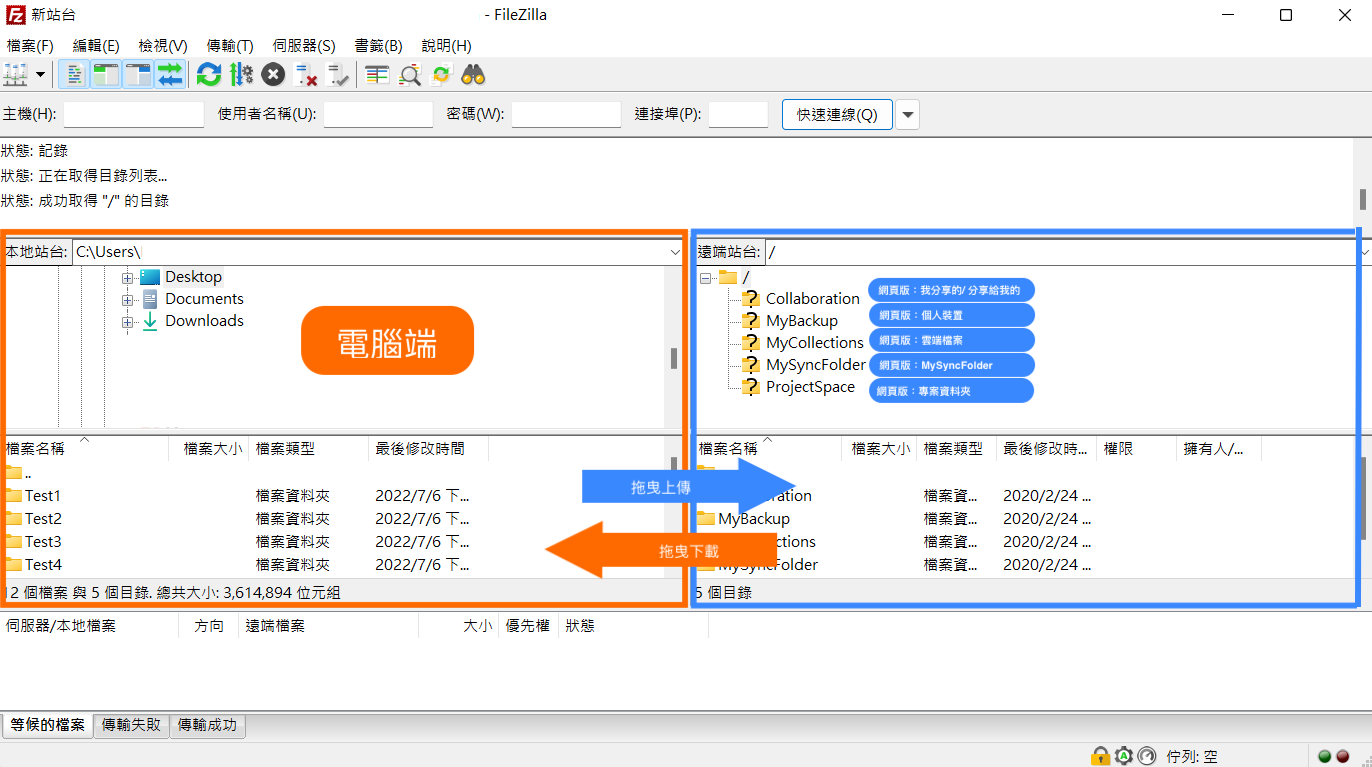Select the Desktop folder in local tree
Image resolution: width=1372 pixels, height=767 pixels.
pyautogui.click(x=193, y=277)
